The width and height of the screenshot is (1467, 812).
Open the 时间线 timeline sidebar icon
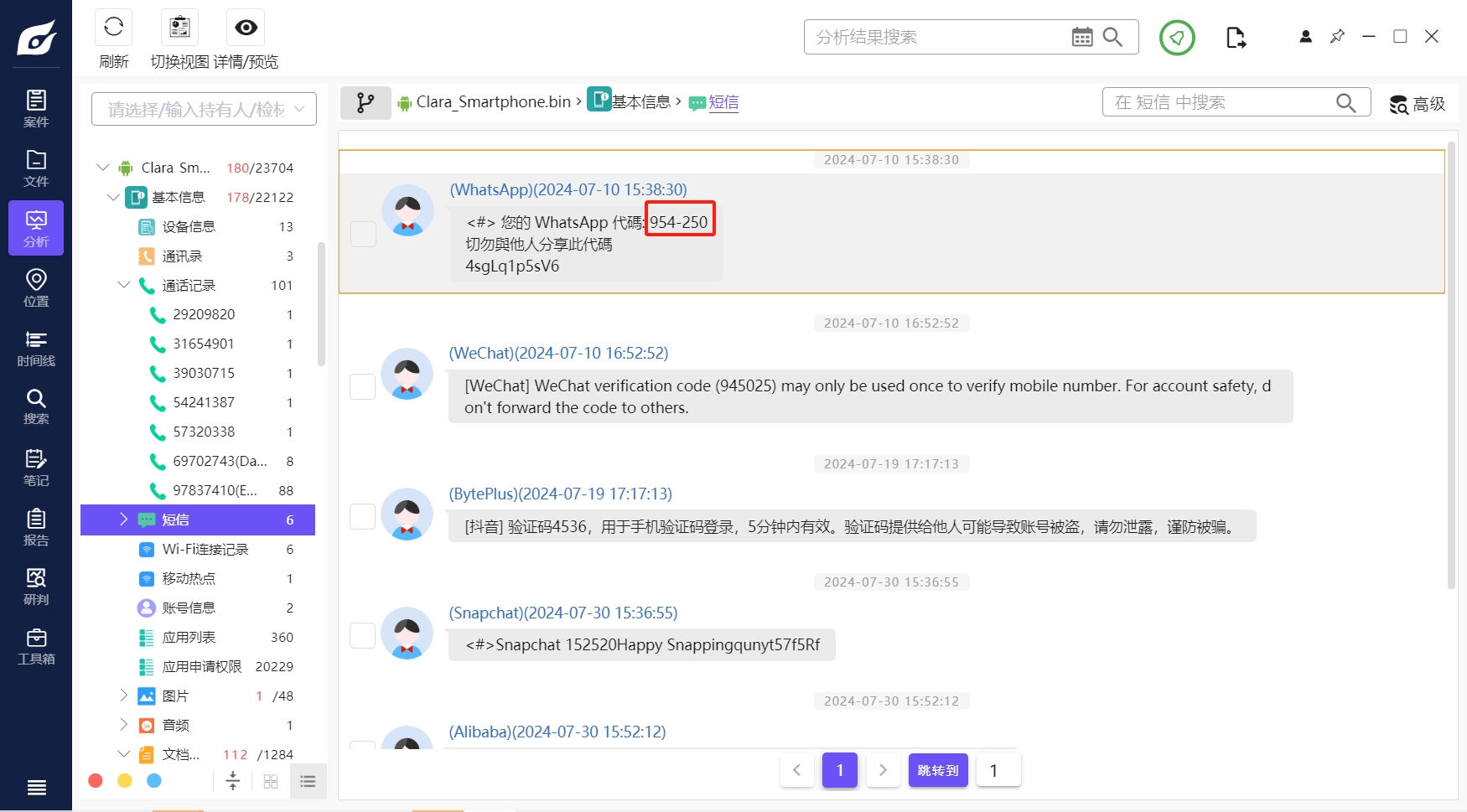[36, 348]
